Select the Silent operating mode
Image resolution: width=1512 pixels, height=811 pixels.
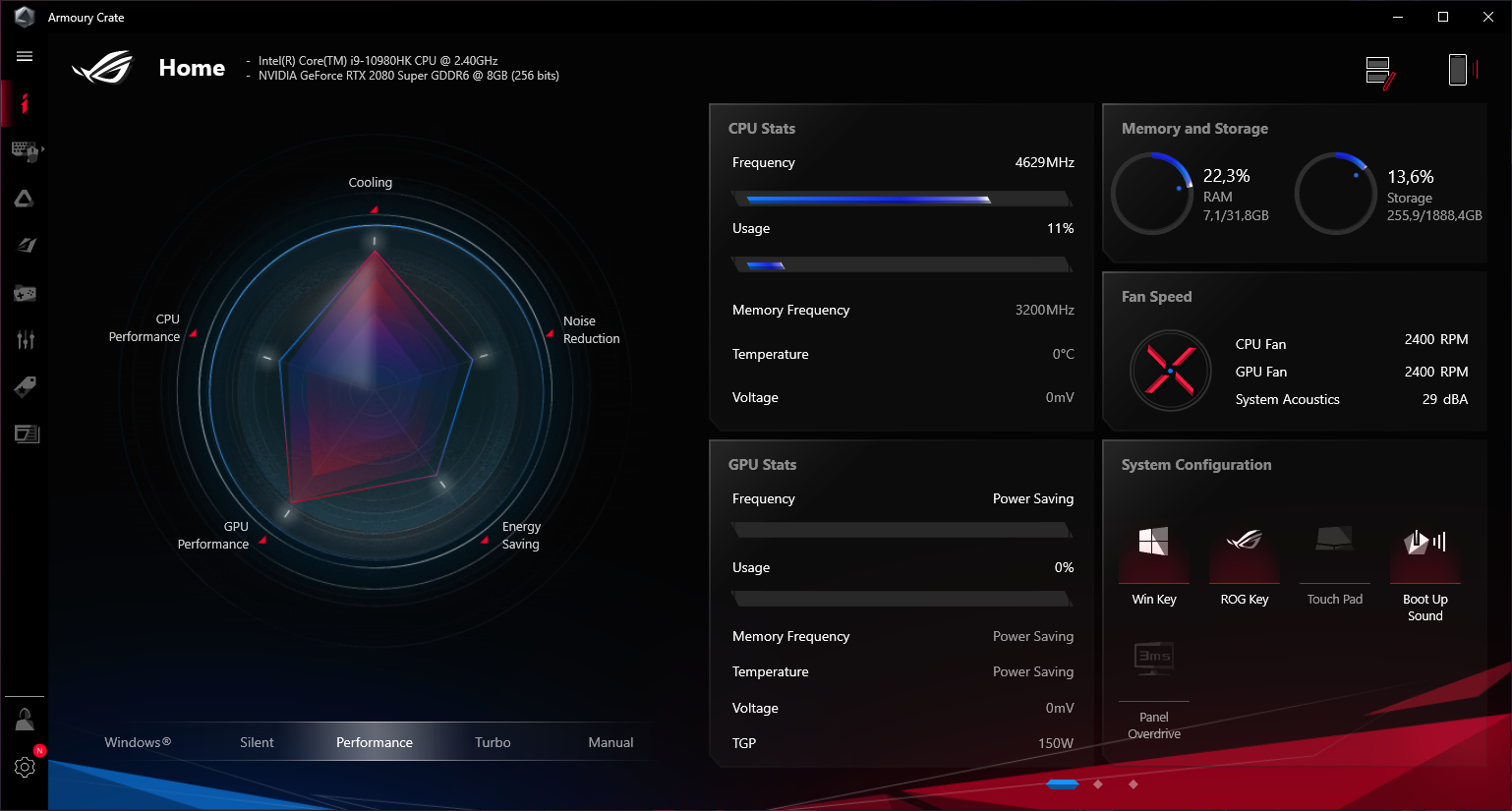coord(257,742)
